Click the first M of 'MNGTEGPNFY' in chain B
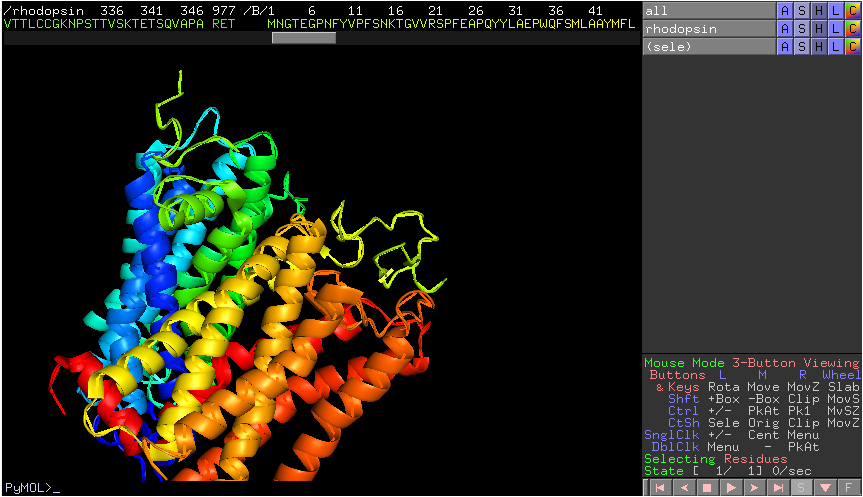 point(271,24)
